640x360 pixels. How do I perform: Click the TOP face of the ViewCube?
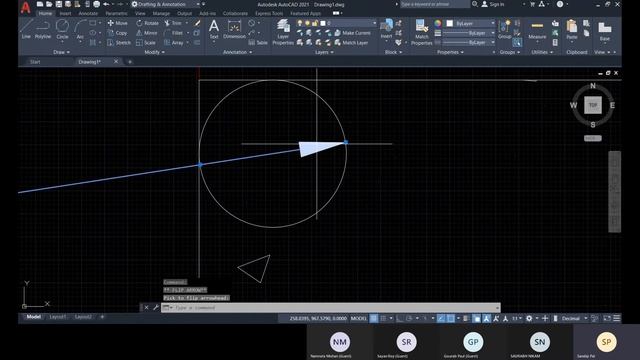click(x=593, y=105)
